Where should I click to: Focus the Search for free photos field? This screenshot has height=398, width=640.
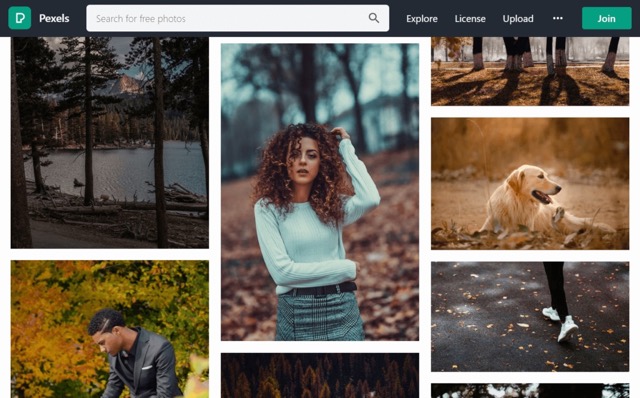238,18
